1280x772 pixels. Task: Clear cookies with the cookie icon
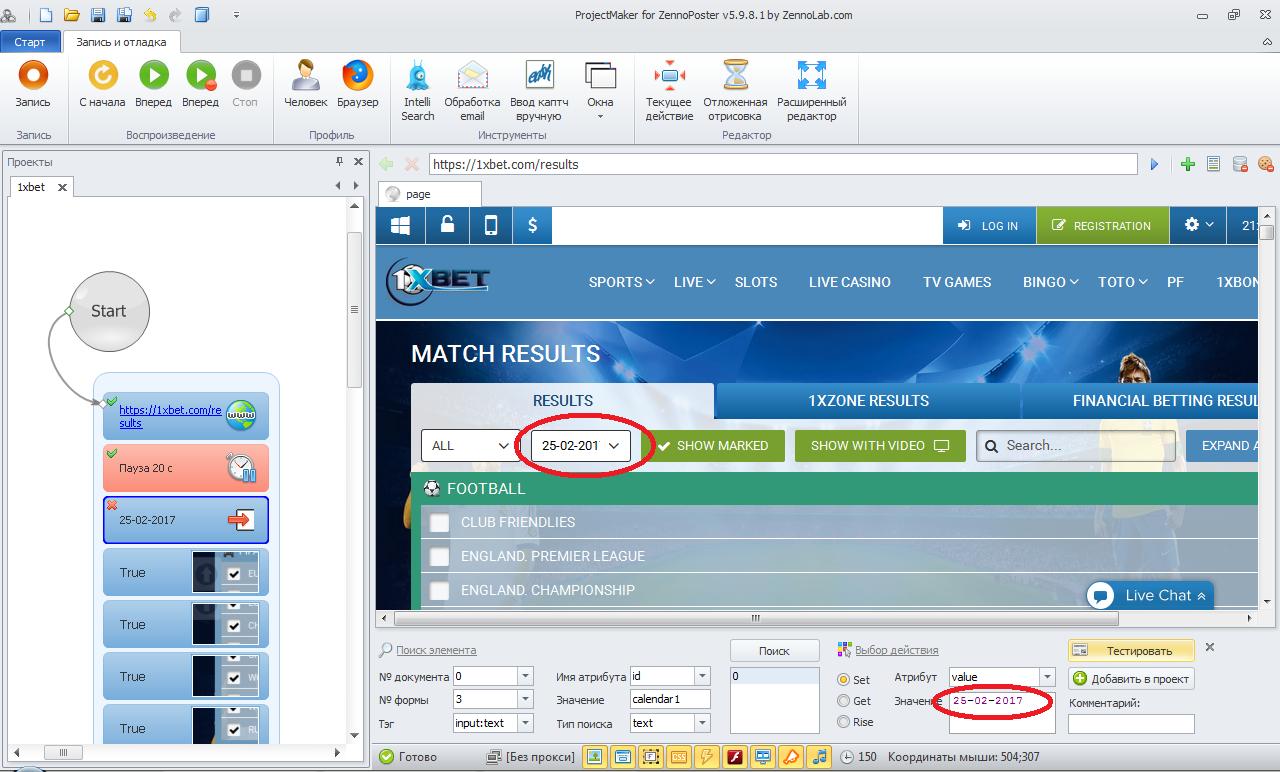click(1265, 164)
